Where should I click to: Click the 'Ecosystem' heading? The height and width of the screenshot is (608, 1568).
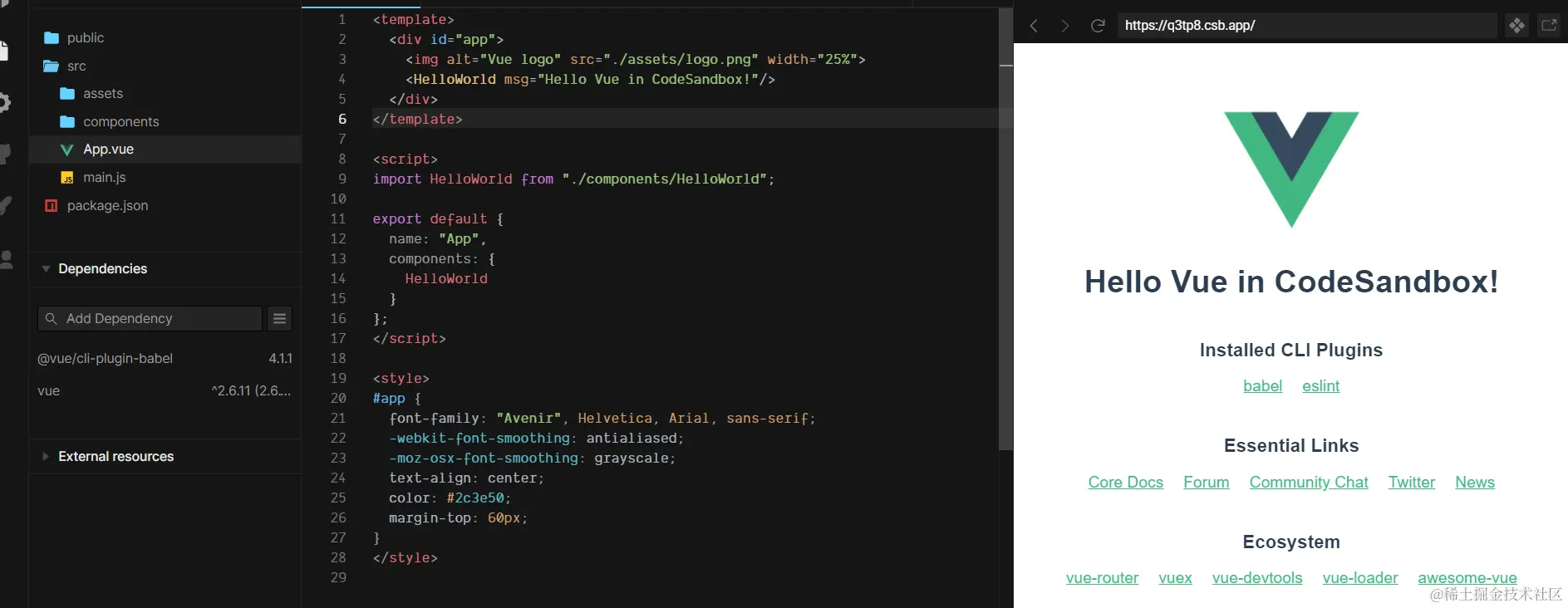(1291, 542)
